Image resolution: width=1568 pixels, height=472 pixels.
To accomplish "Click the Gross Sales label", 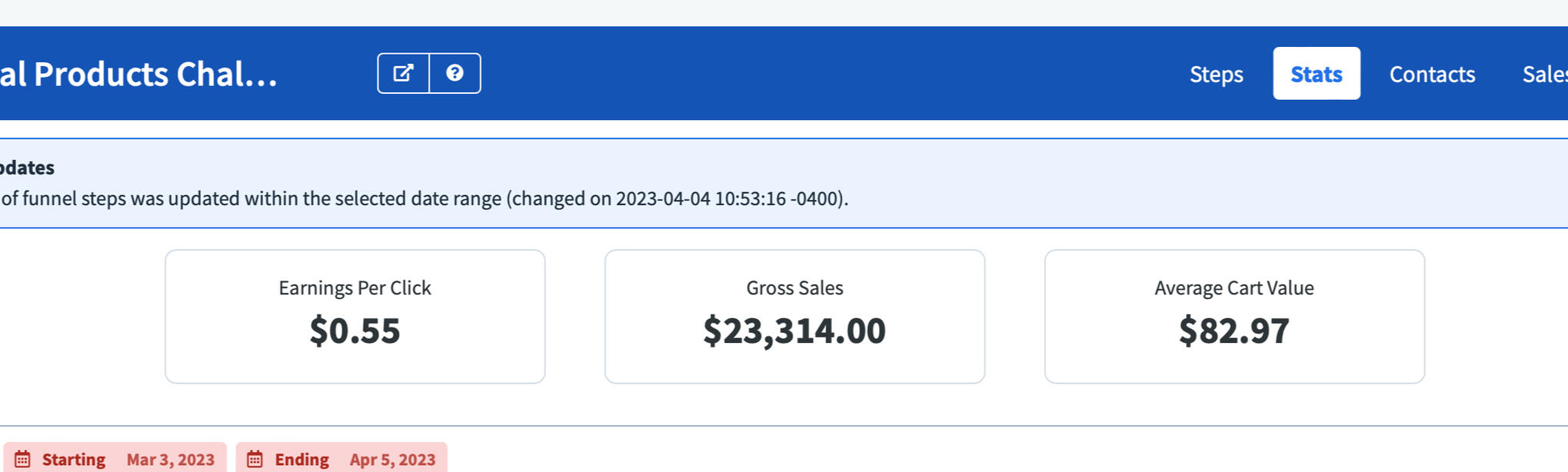I will (794, 288).
